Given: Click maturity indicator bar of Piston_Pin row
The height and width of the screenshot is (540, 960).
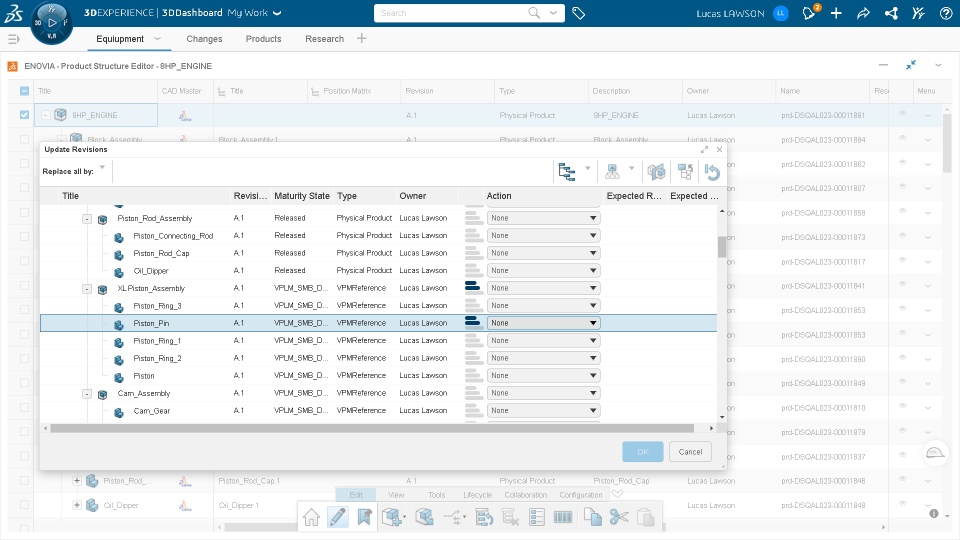Looking at the screenshot, I should 472,322.
